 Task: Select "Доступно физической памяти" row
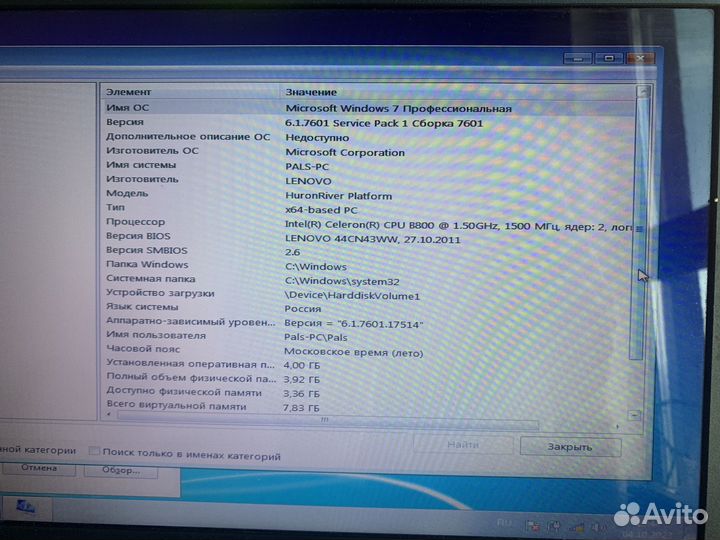pos(369,393)
